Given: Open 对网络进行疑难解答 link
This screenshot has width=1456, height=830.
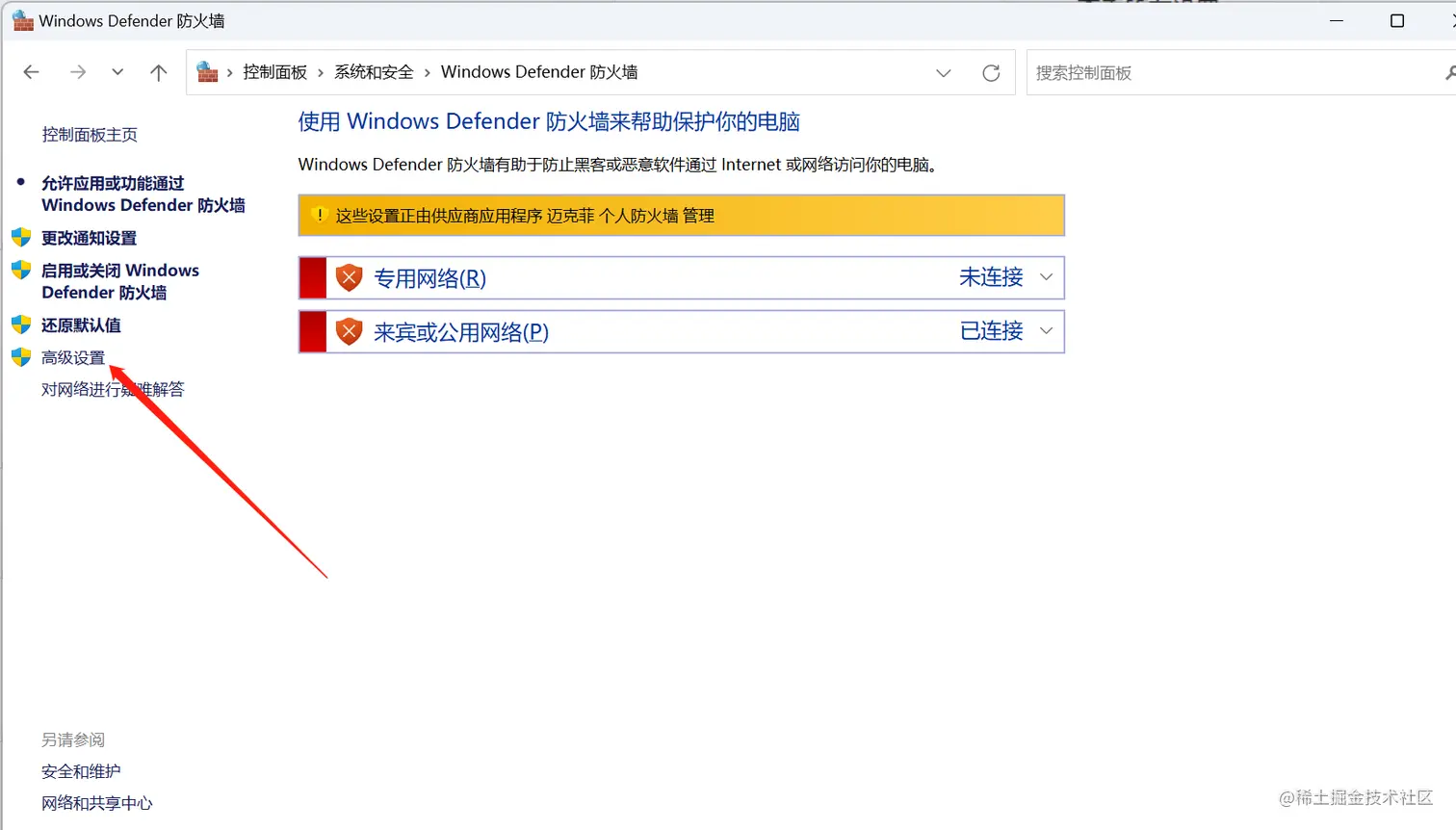Looking at the screenshot, I should pos(113,390).
